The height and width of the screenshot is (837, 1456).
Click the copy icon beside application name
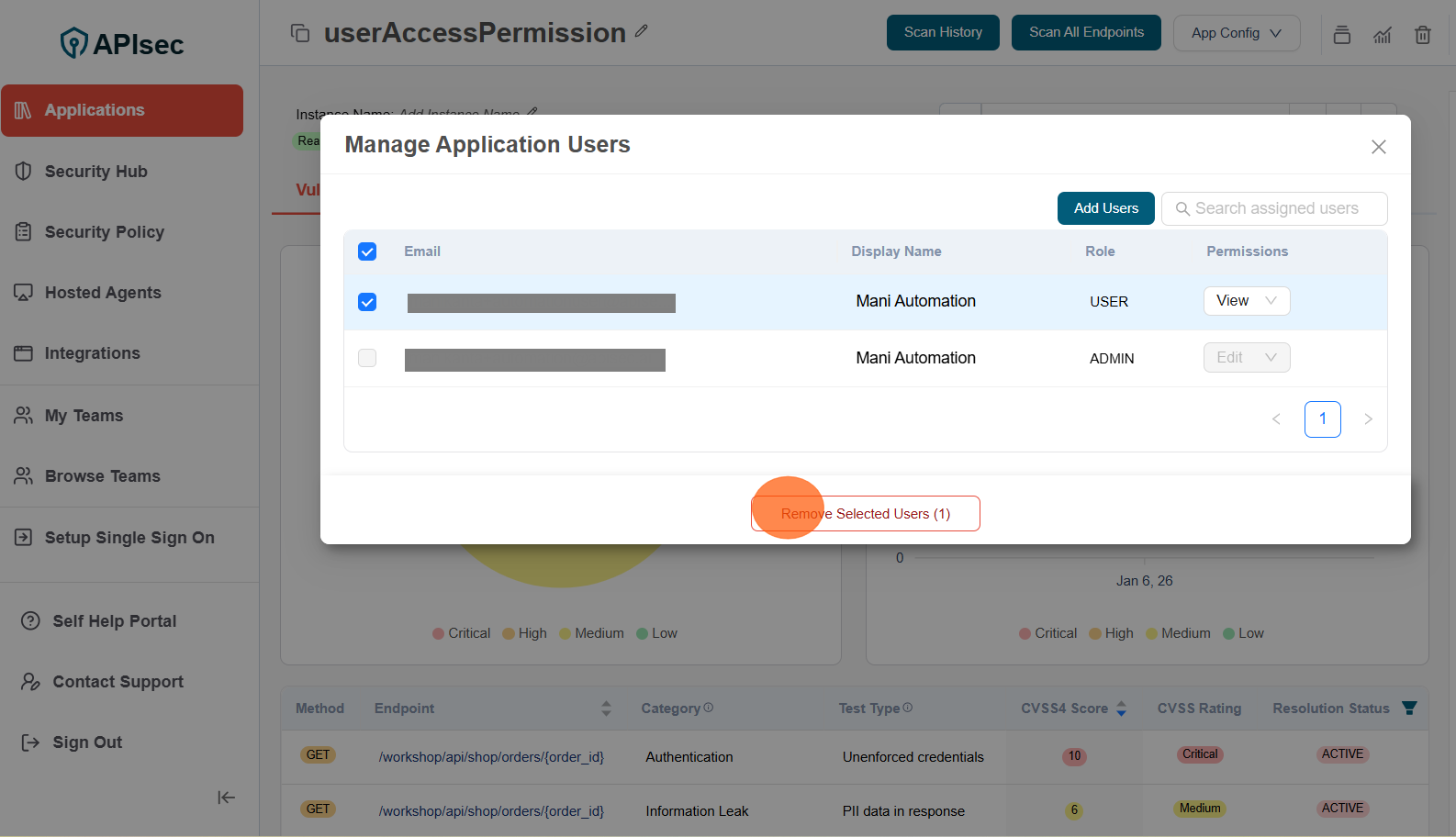pos(300,33)
